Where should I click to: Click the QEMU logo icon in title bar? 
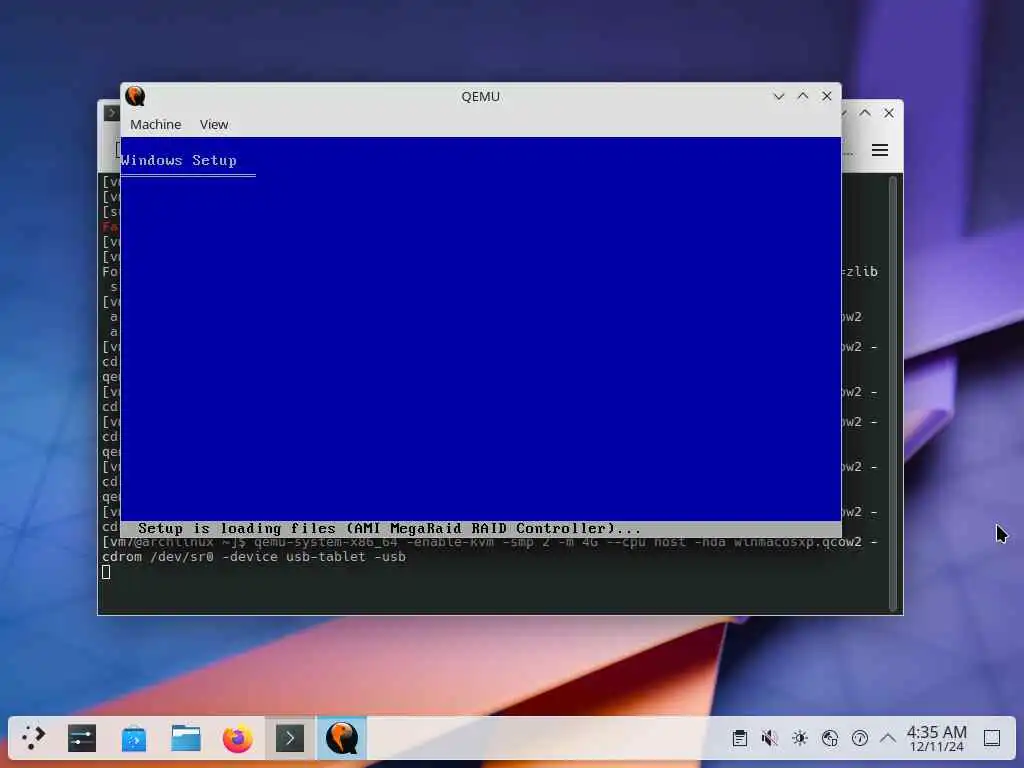coord(135,96)
